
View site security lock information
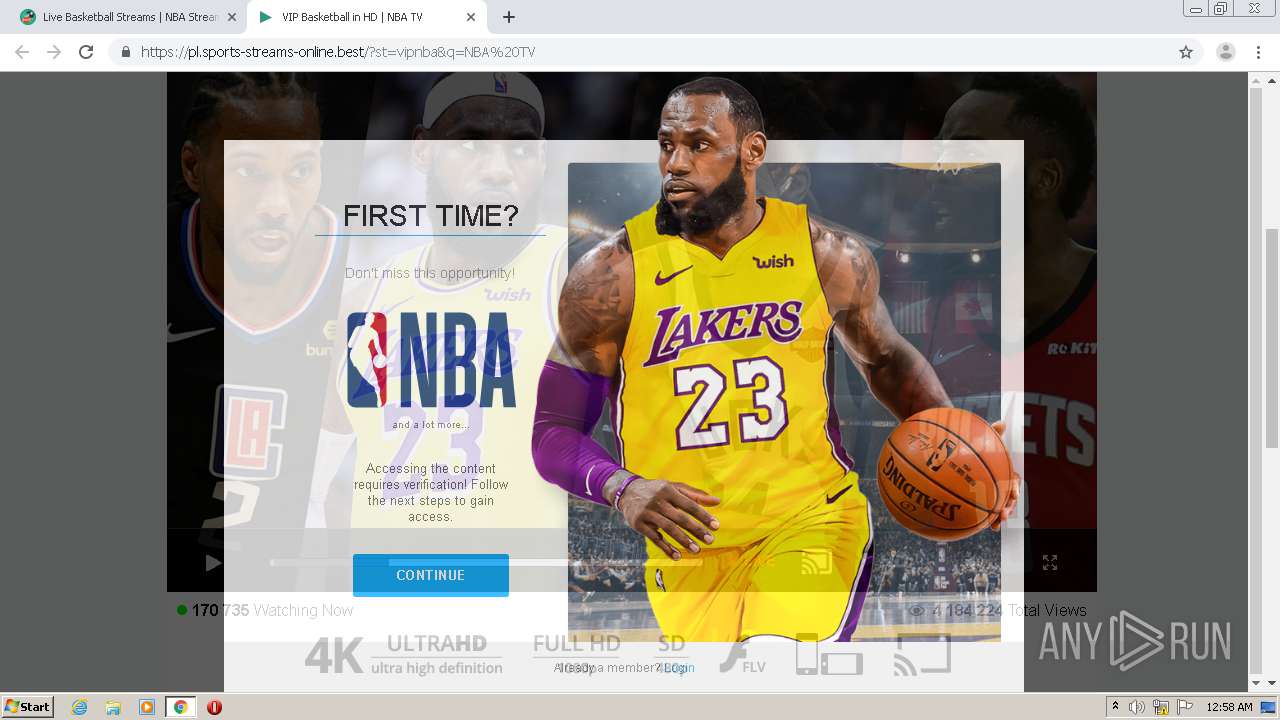click(125, 52)
